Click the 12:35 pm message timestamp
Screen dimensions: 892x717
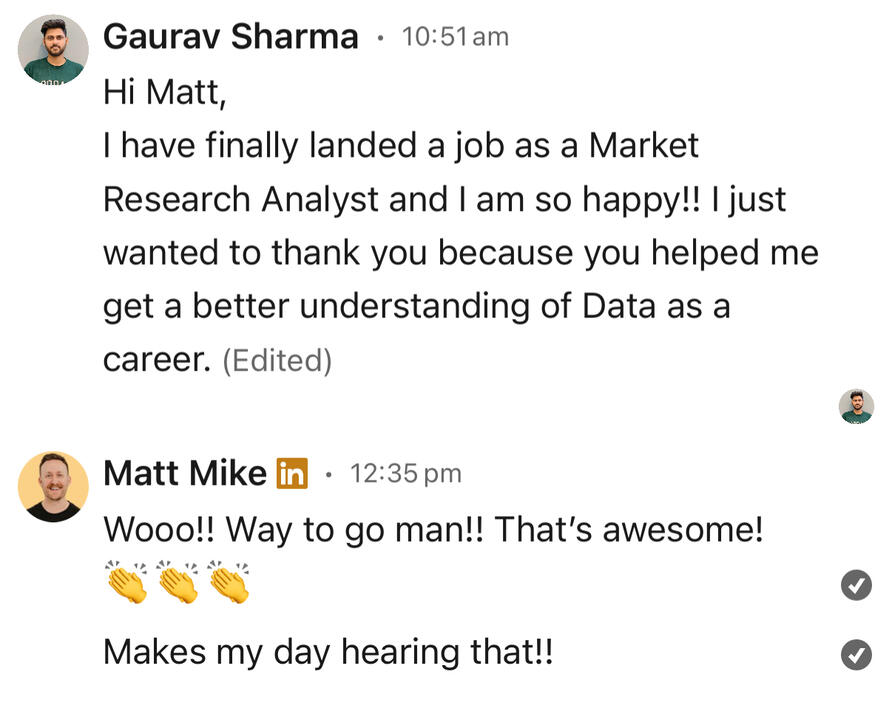405,473
